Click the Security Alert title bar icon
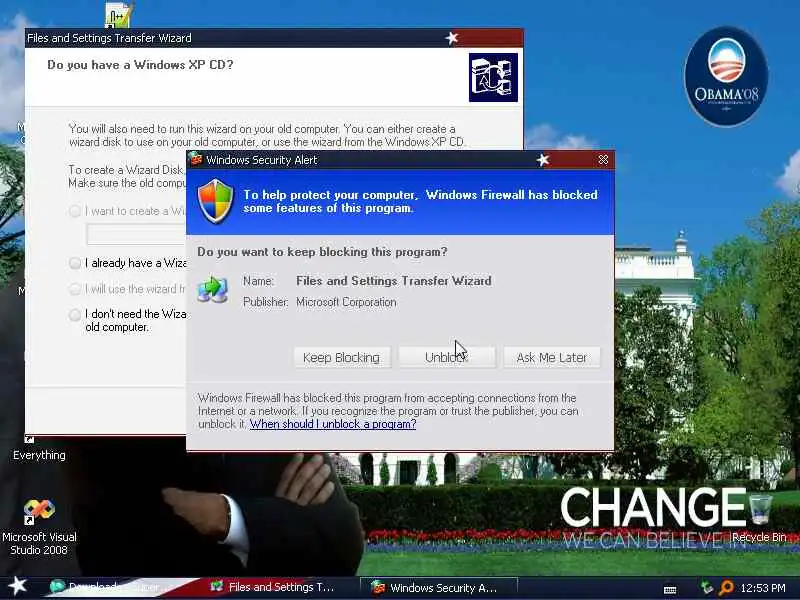Screen dimensions: 800x600 (195, 159)
